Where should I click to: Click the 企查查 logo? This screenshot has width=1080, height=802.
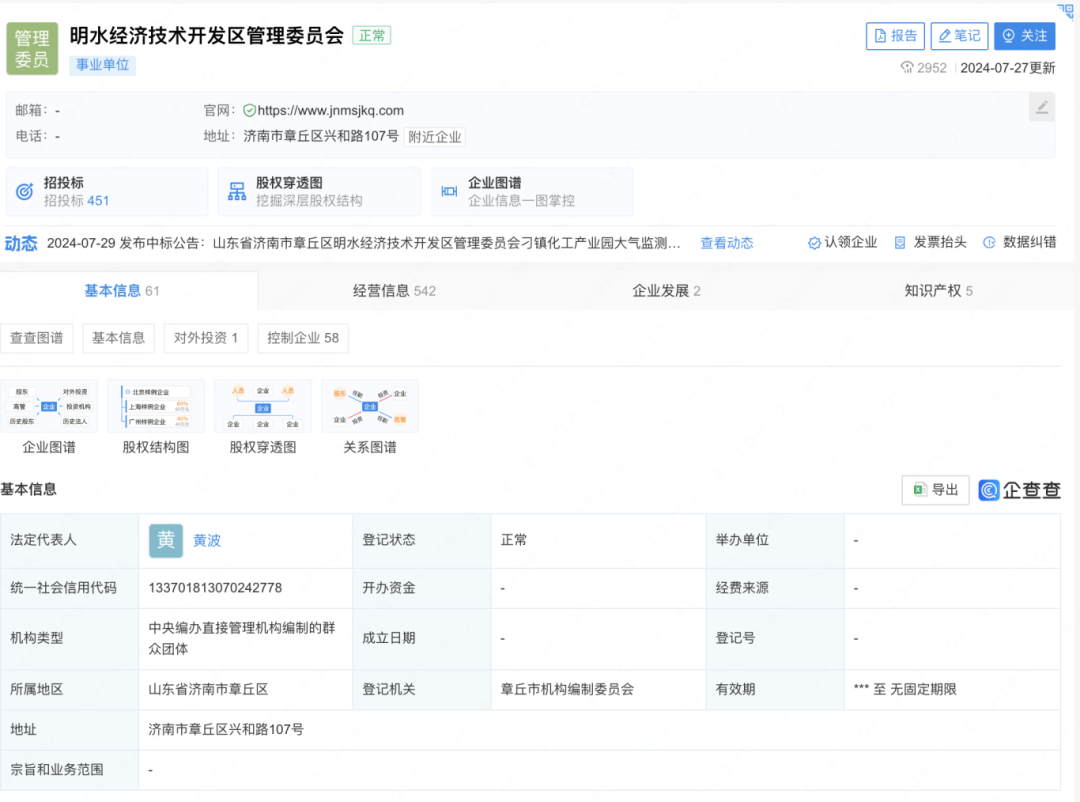[x=1019, y=490]
